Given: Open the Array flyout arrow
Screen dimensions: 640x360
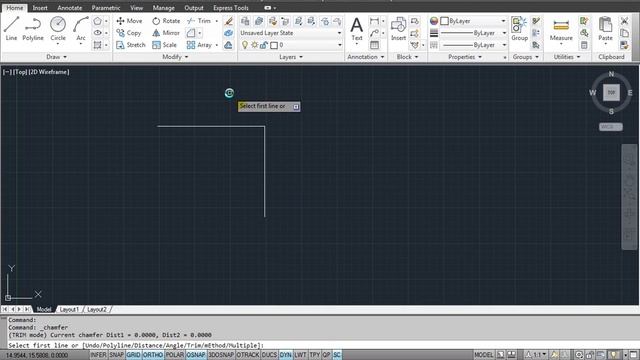Looking at the screenshot, I should click(217, 45).
